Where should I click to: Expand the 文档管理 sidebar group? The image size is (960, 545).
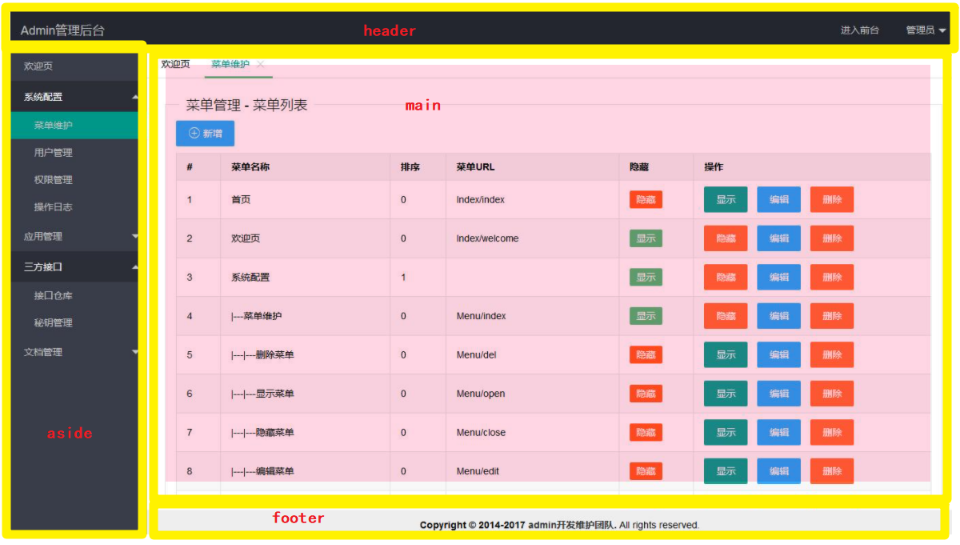(74, 352)
